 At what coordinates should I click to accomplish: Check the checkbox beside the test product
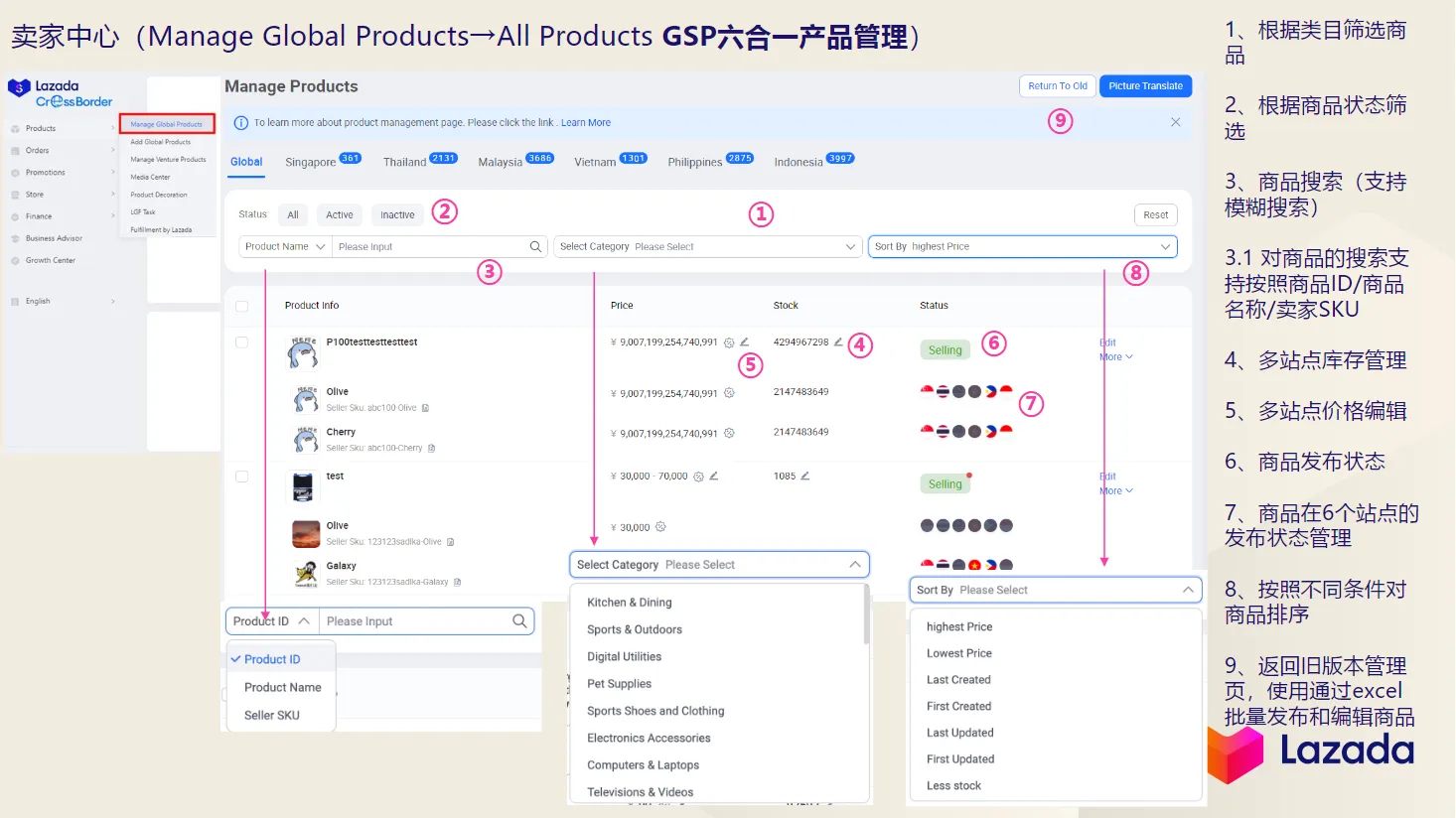241,476
